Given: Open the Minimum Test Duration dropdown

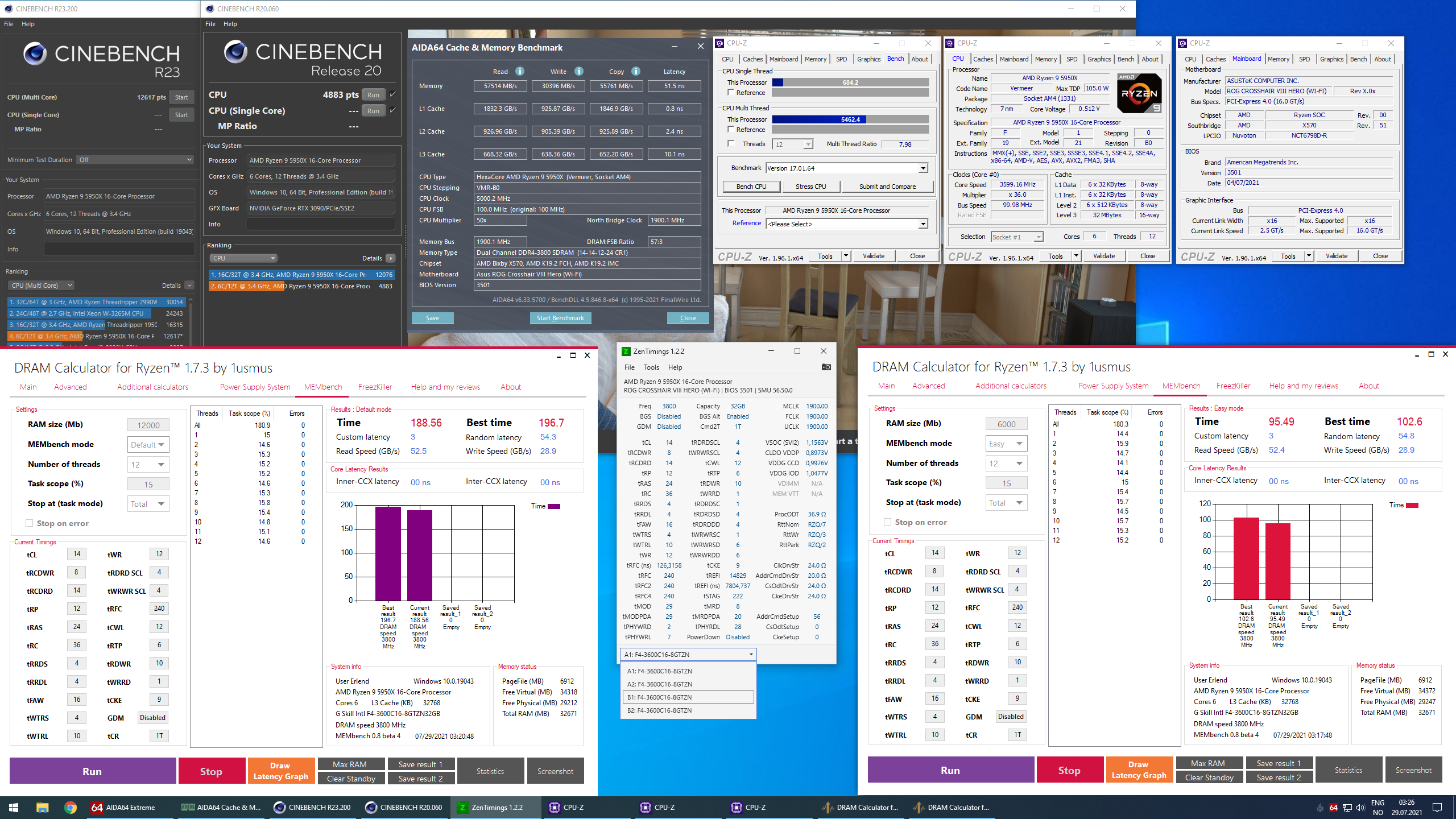Looking at the screenshot, I should click(135, 160).
